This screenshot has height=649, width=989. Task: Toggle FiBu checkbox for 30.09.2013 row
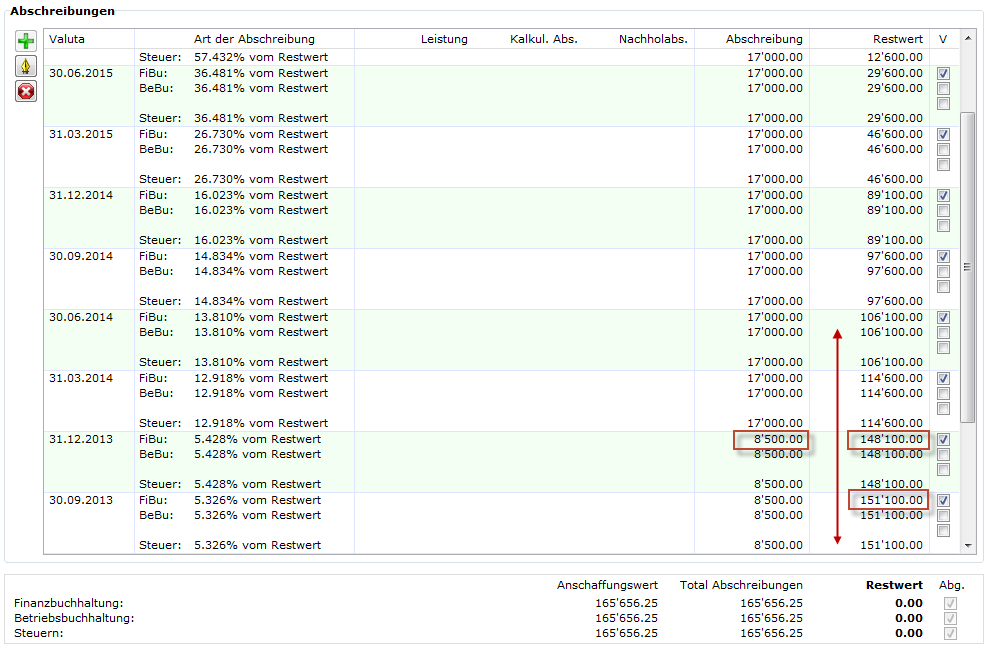tap(943, 501)
